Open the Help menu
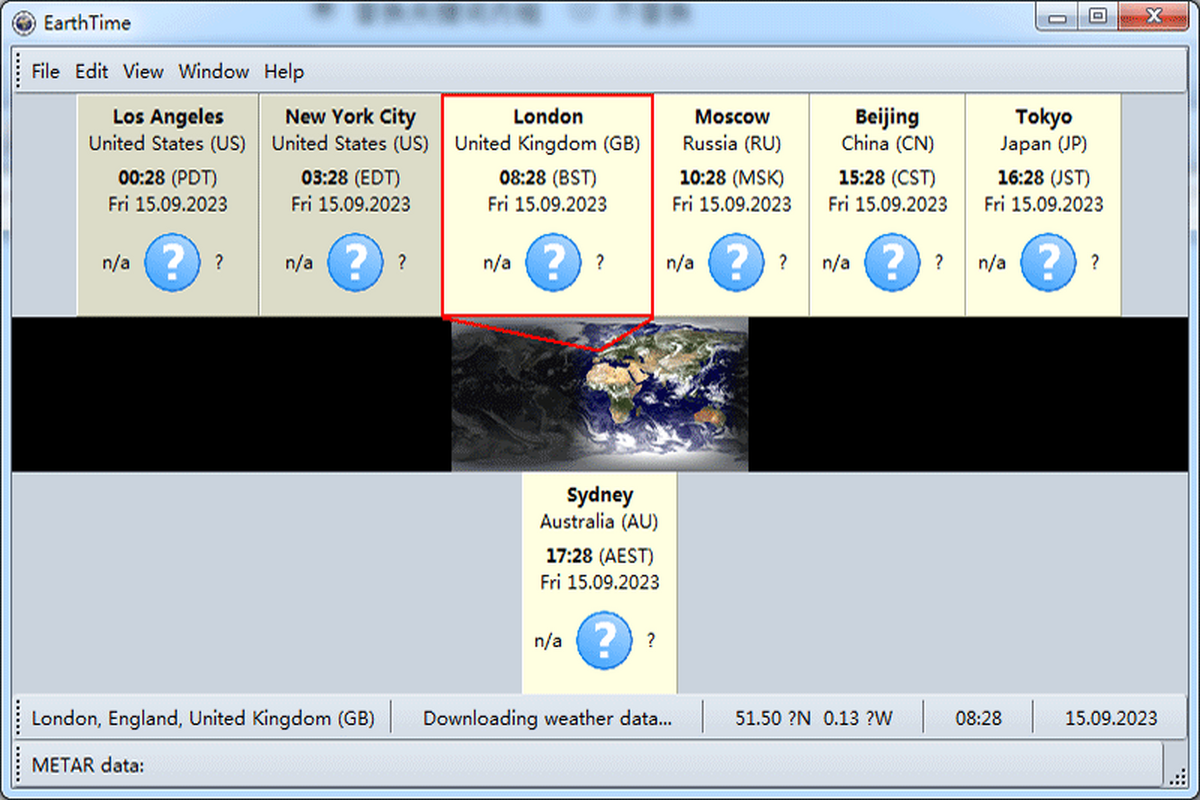The width and height of the screenshot is (1200, 800). tap(284, 71)
